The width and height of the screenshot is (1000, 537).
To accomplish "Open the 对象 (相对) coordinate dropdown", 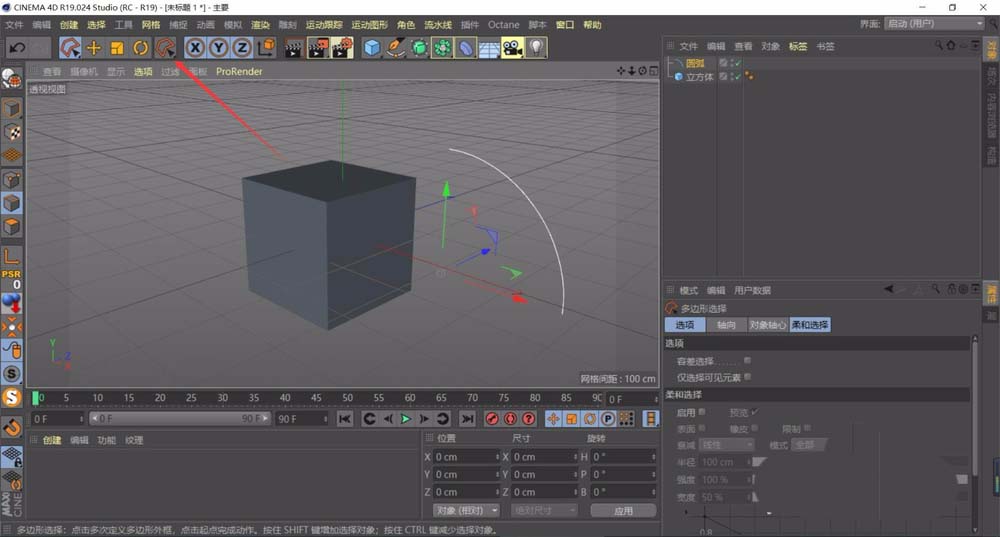I will (466, 510).
